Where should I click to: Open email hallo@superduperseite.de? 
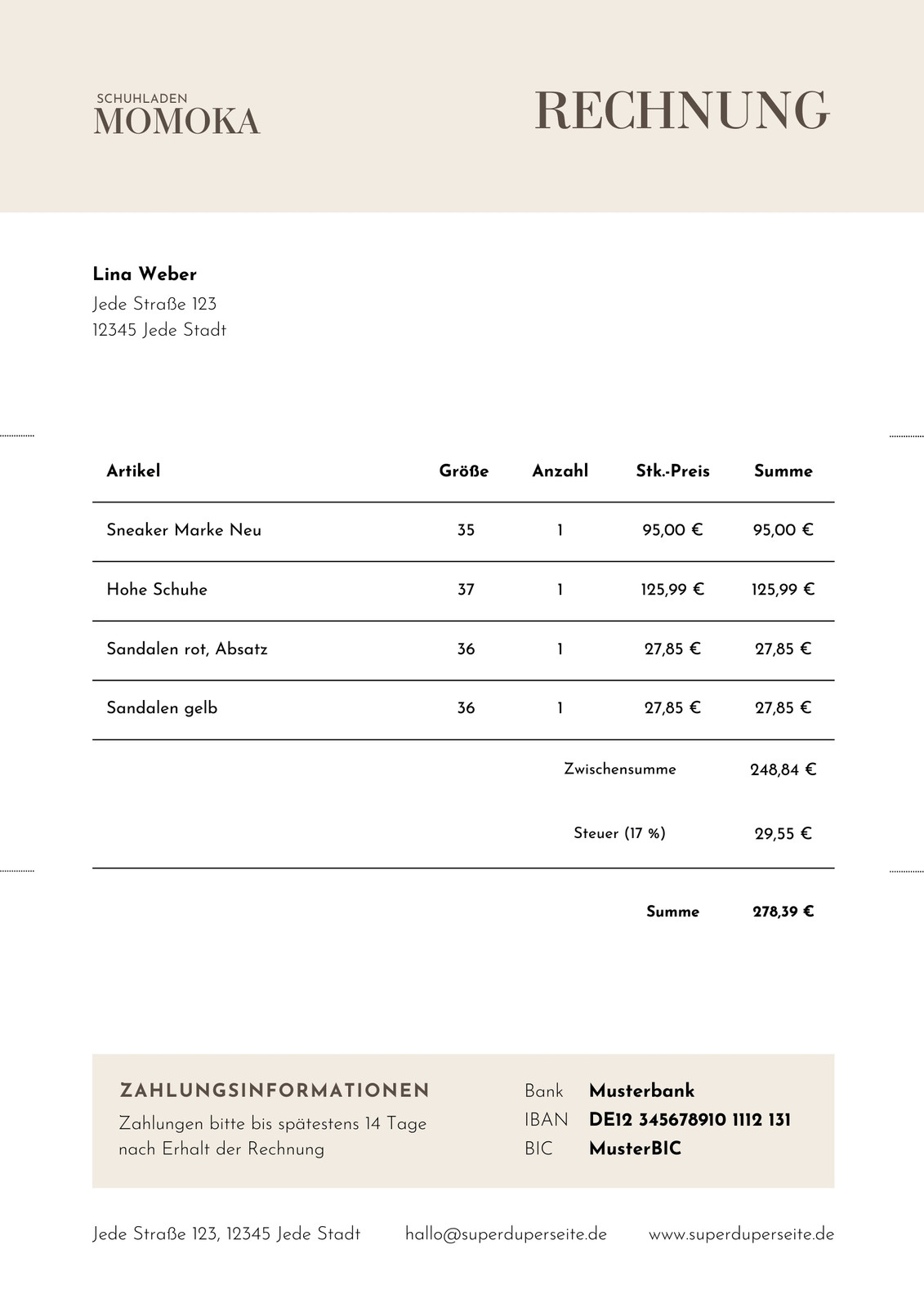506,1234
